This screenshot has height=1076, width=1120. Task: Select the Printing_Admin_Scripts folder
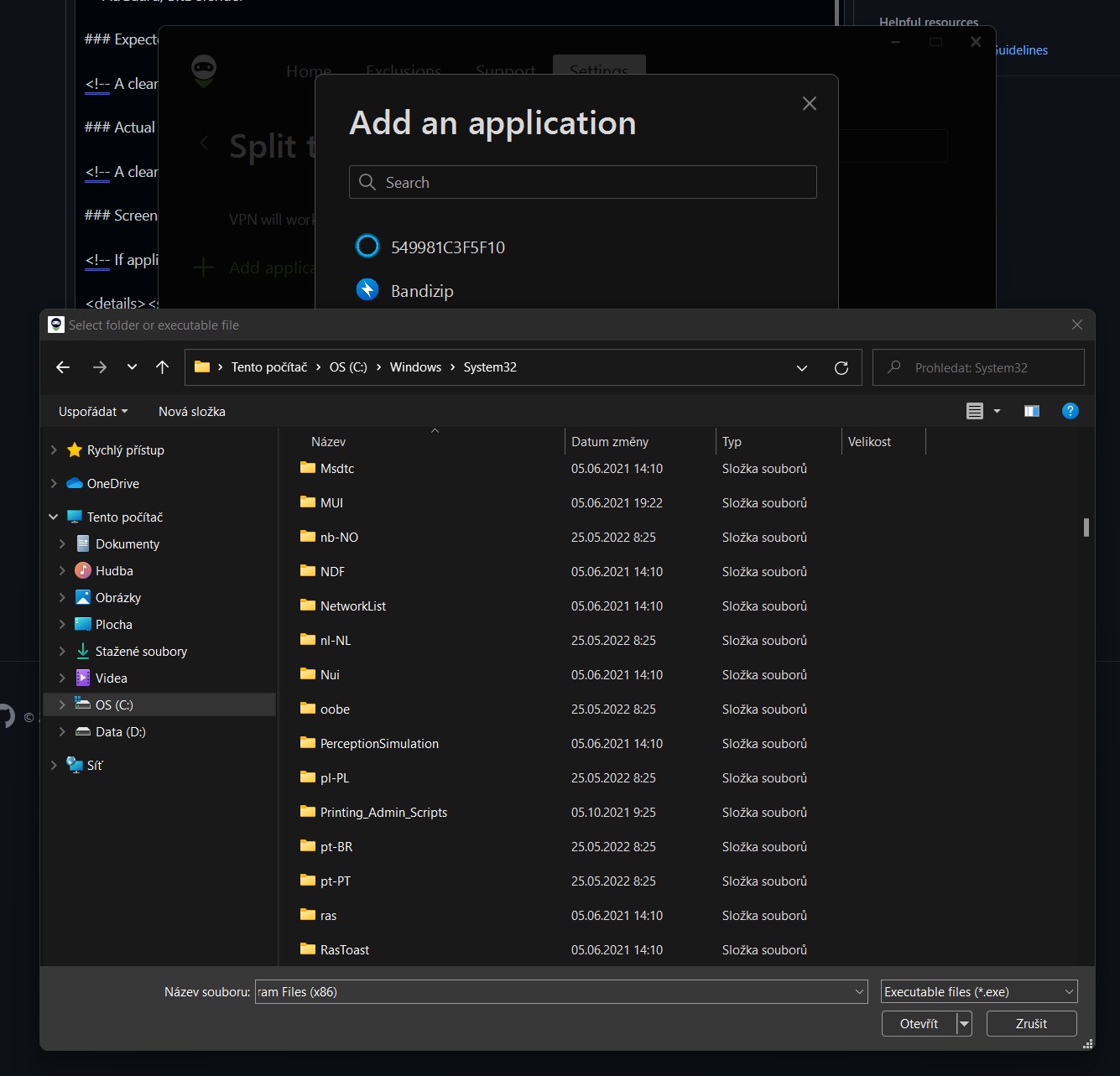pos(383,812)
